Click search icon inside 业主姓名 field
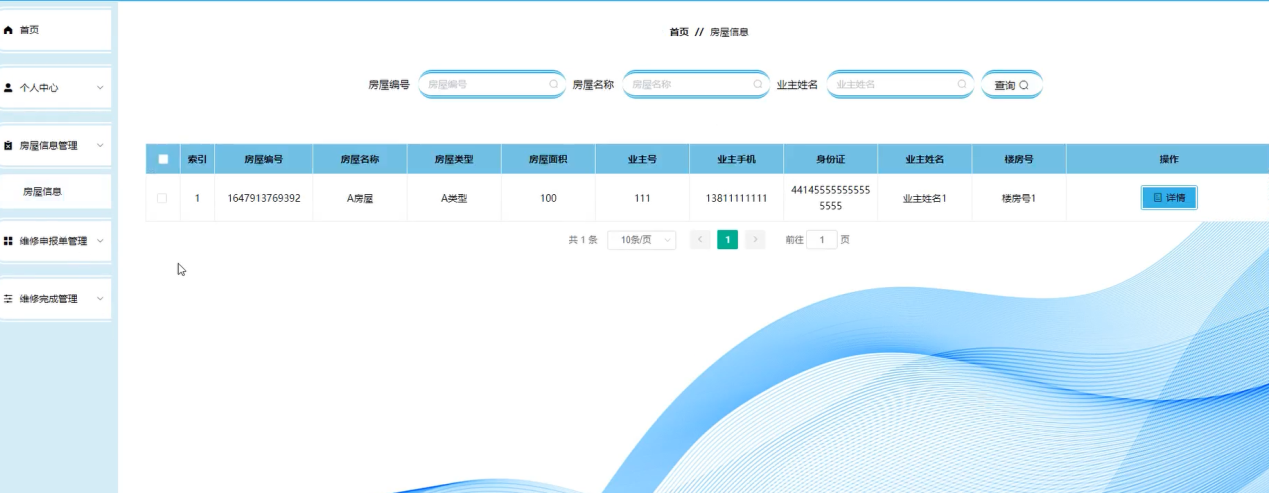This screenshot has width=1269, height=493. (x=962, y=85)
